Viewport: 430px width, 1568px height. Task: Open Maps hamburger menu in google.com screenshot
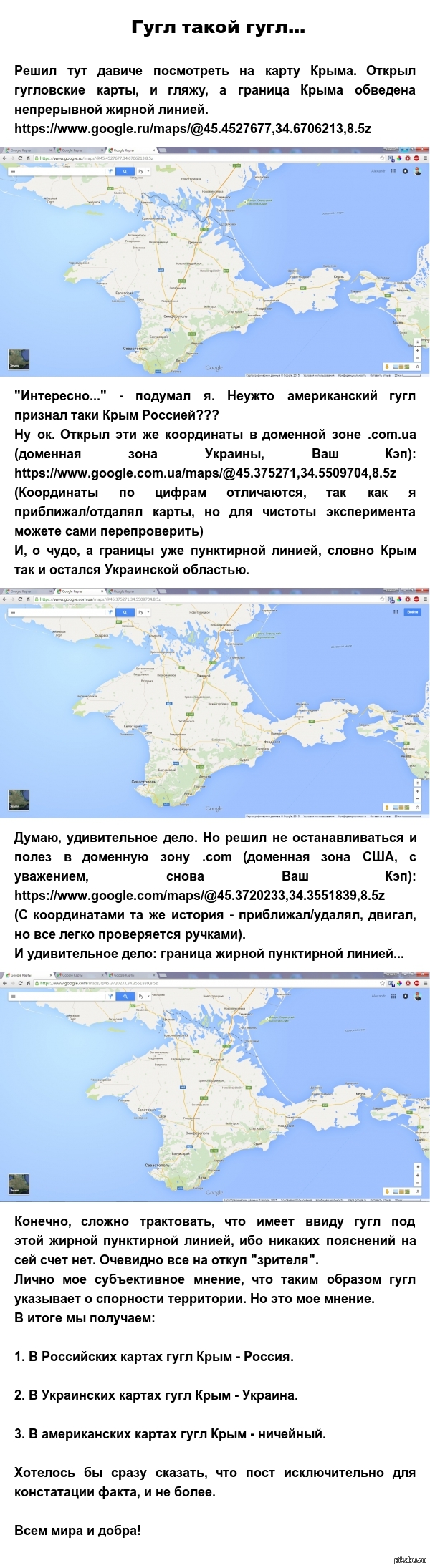(x=13, y=996)
